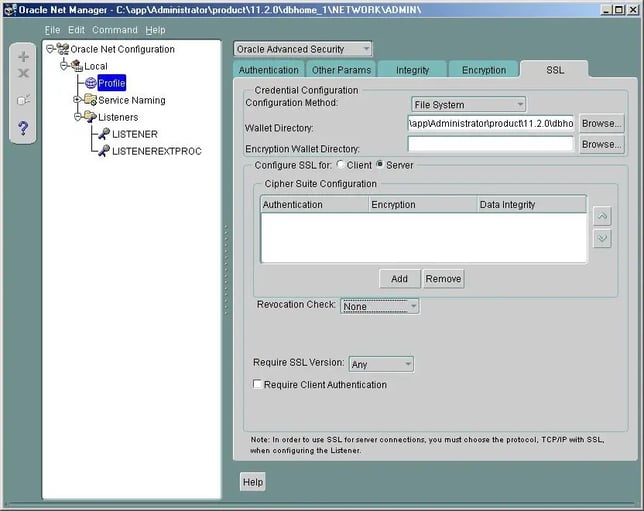
Task: Move cipher suite down with arrow button
Action: [601, 238]
